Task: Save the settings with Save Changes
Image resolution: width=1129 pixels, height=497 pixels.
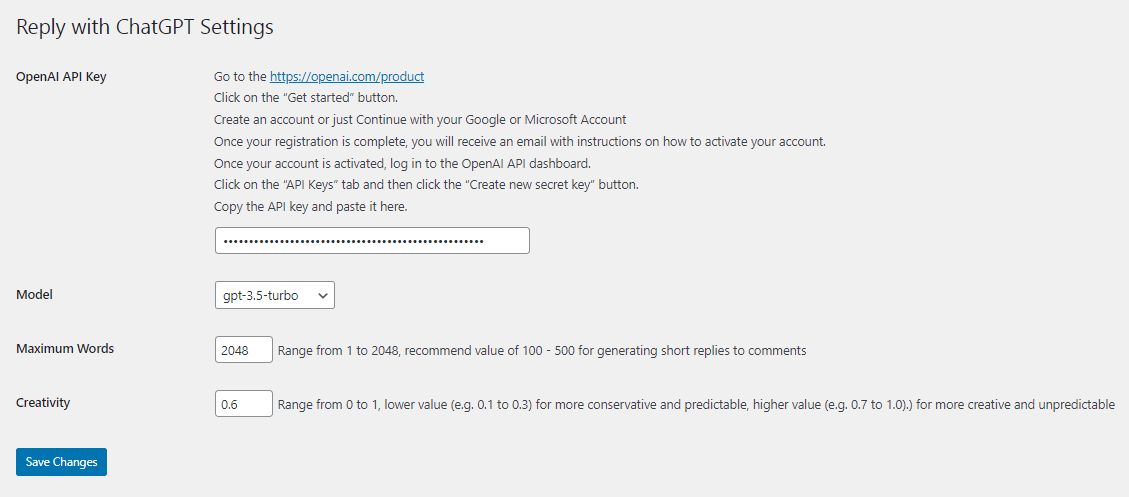Action: click(x=61, y=462)
